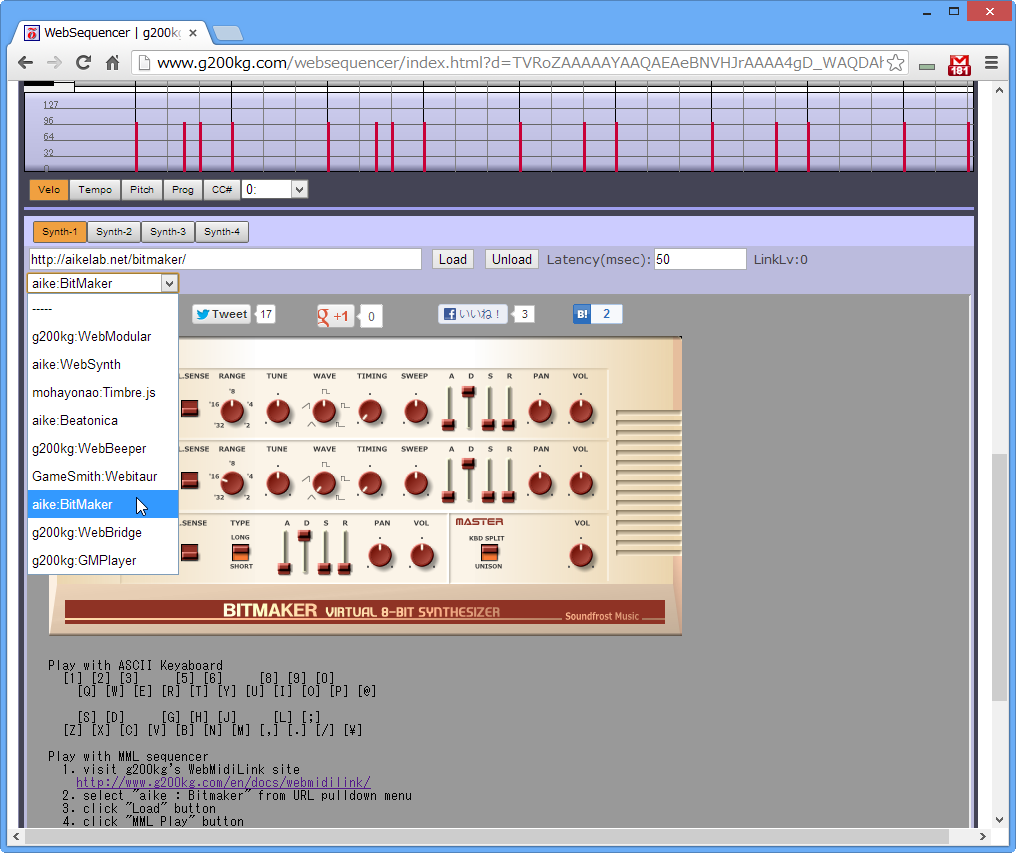Click the second channel WAVE knob
This screenshot has height=853, width=1016.
pos(324,484)
